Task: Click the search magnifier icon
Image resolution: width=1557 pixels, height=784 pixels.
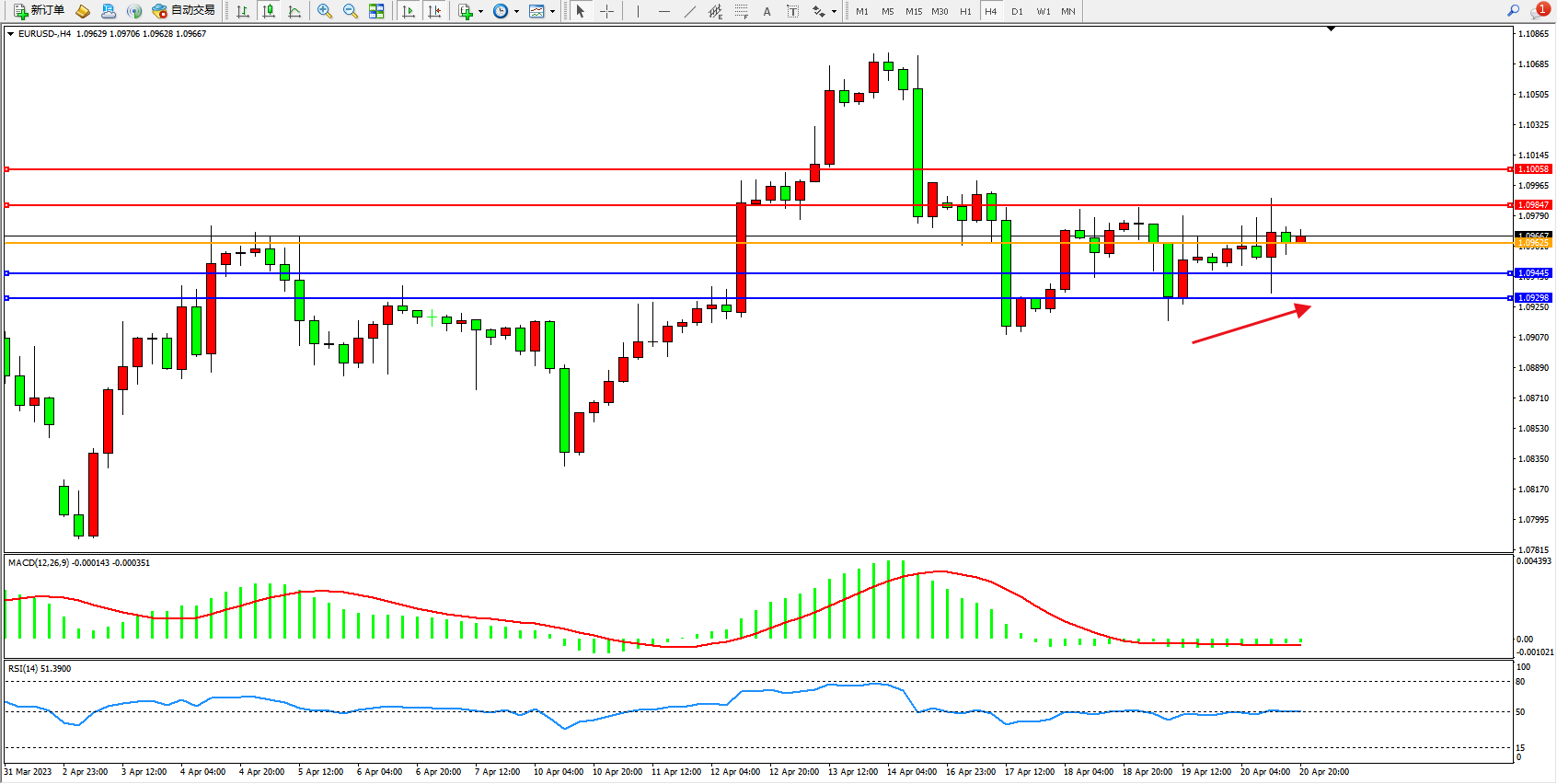Action: point(1513,11)
